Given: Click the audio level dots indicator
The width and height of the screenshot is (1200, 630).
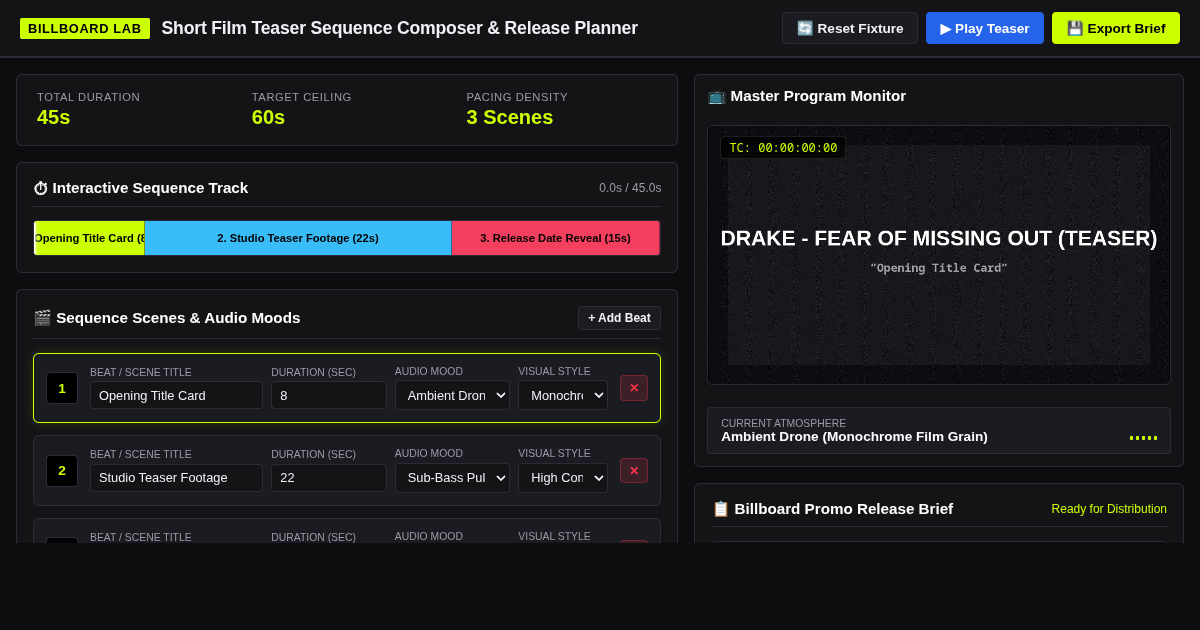Looking at the screenshot, I should coord(1143,437).
